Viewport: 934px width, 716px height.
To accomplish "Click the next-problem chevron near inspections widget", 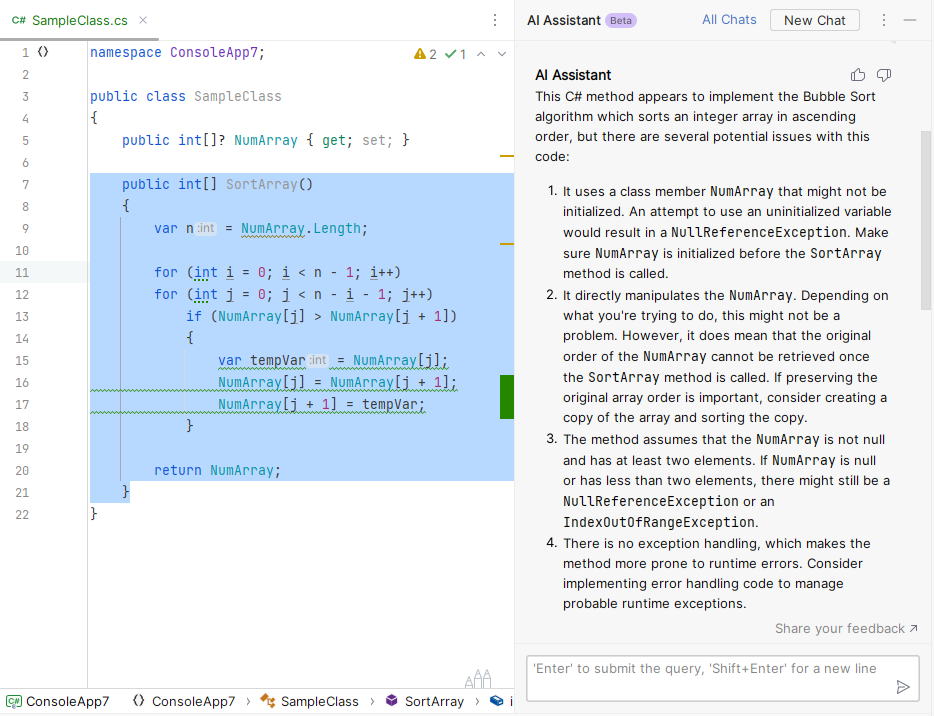I will coord(499,54).
